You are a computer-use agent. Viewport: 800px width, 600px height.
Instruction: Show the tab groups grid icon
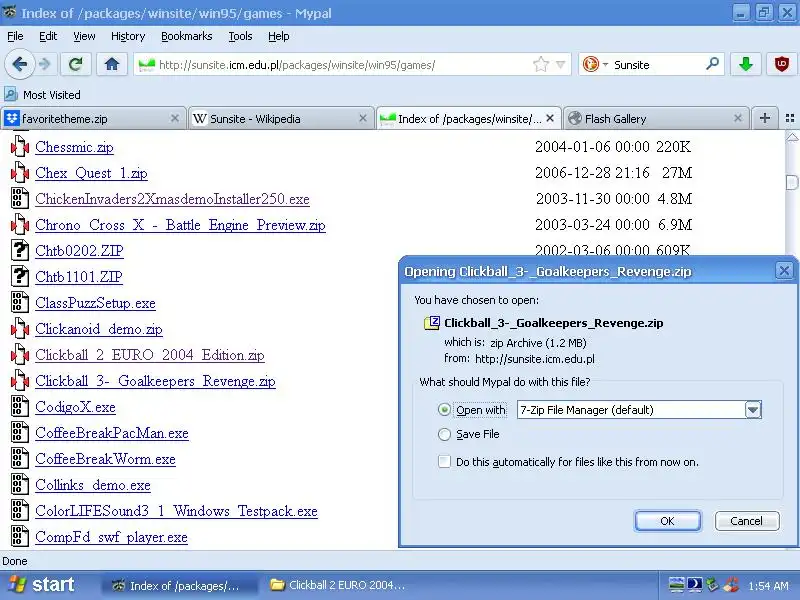click(790, 118)
